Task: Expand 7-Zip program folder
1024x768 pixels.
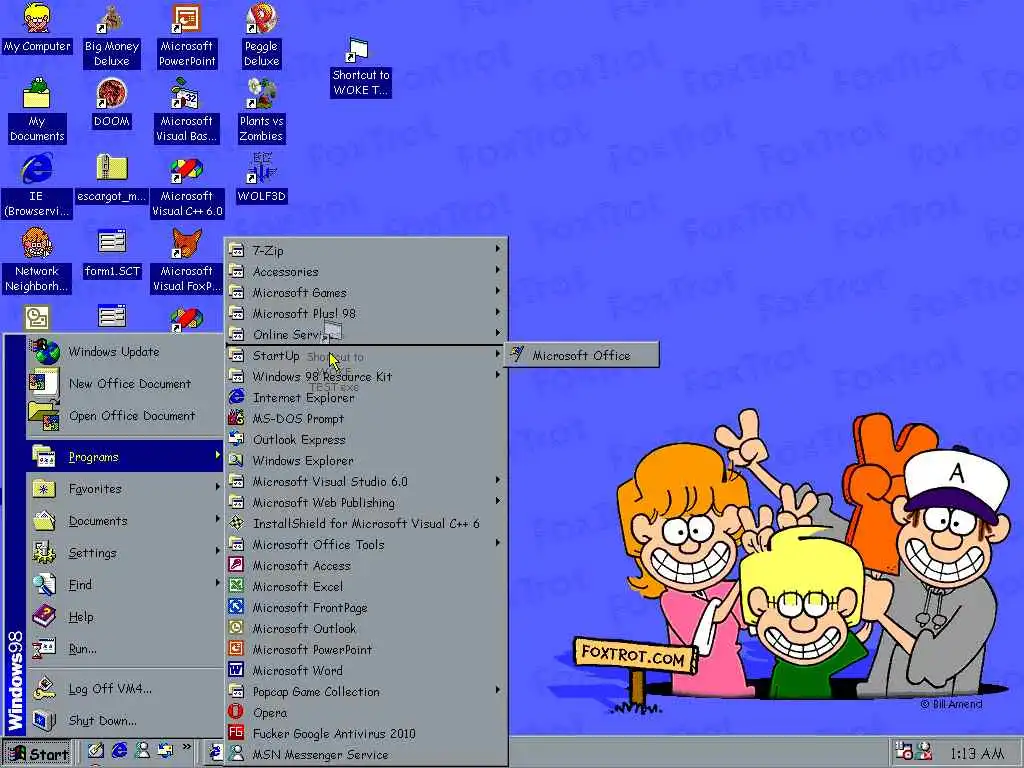Action: [x=366, y=250]
